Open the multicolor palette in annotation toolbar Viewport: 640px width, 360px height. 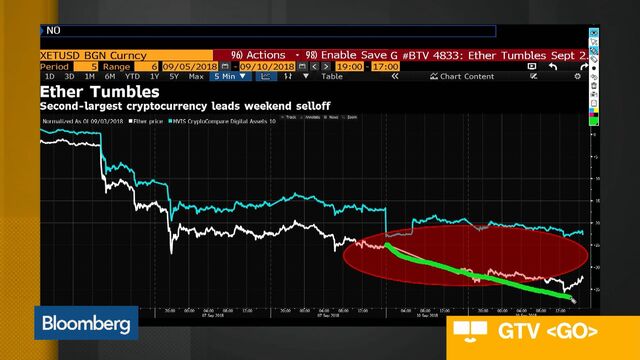pyautogui.click(x=594, y=111)
